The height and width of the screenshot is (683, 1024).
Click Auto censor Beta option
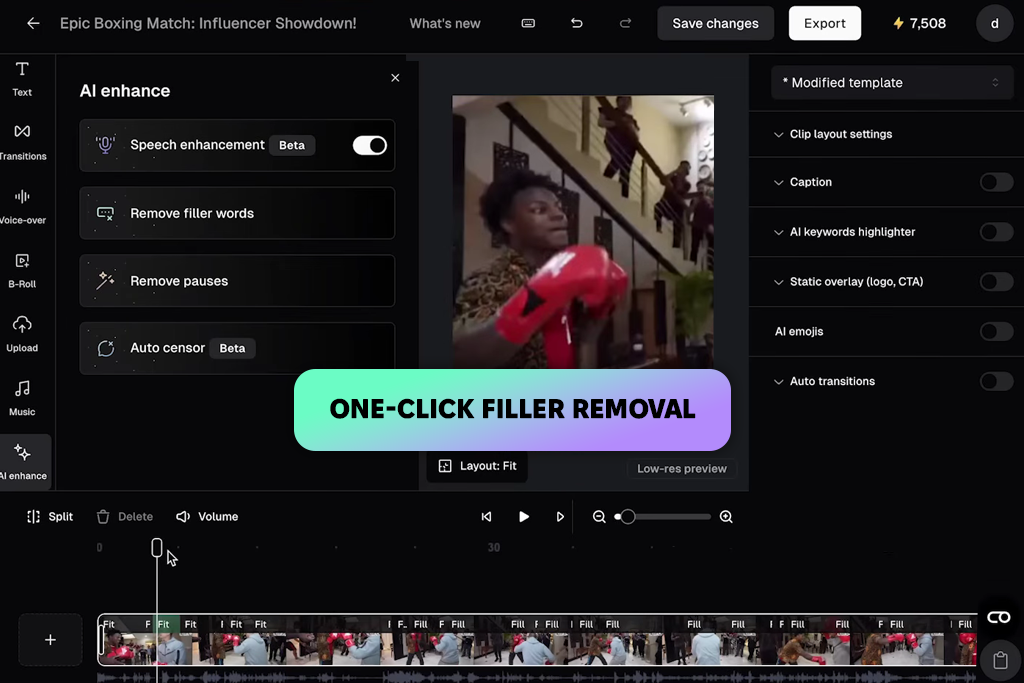pos(237,348)
